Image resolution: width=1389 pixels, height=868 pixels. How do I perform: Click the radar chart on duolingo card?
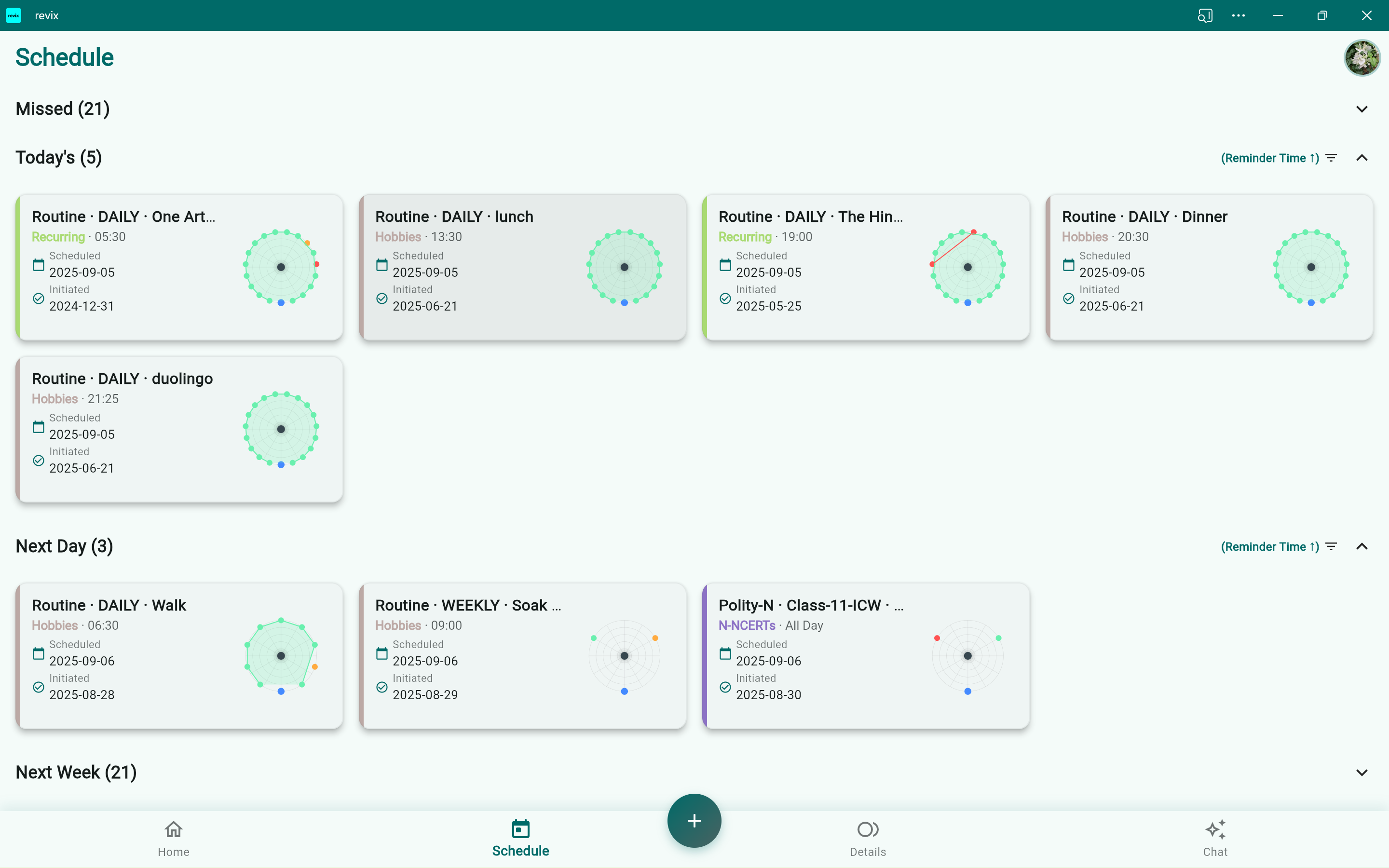281,429
